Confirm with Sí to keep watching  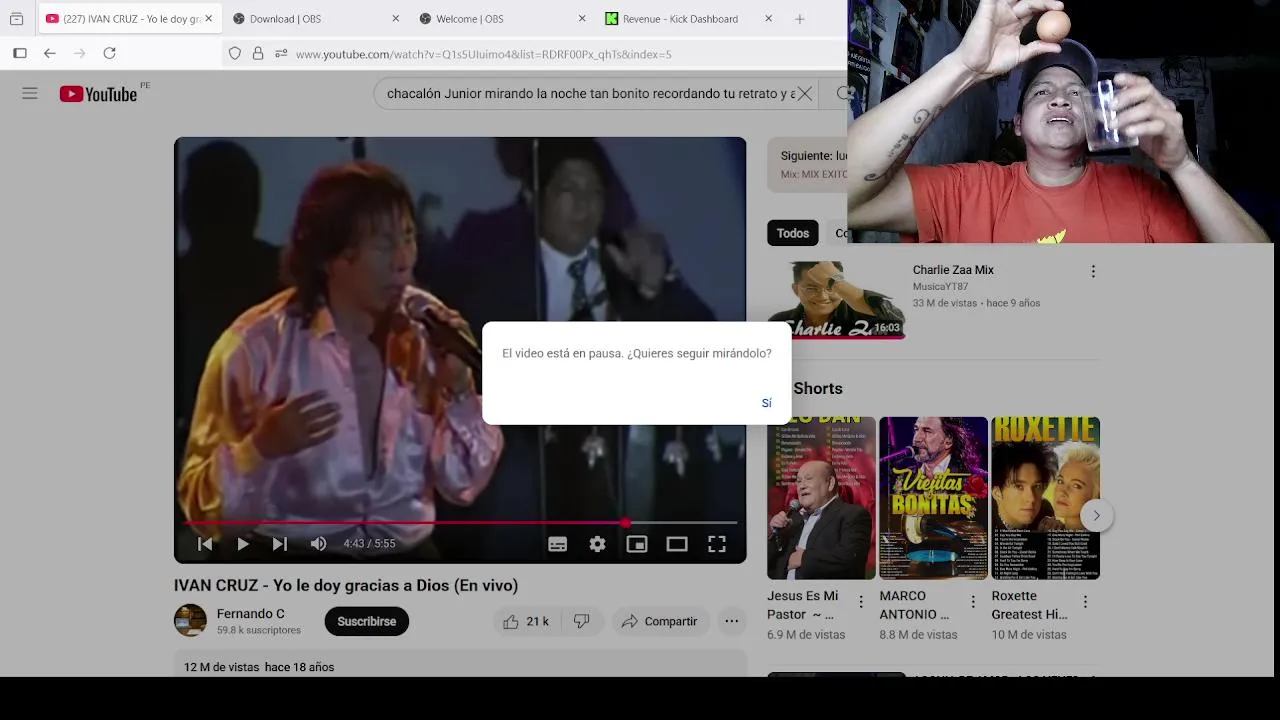(766, 403)
